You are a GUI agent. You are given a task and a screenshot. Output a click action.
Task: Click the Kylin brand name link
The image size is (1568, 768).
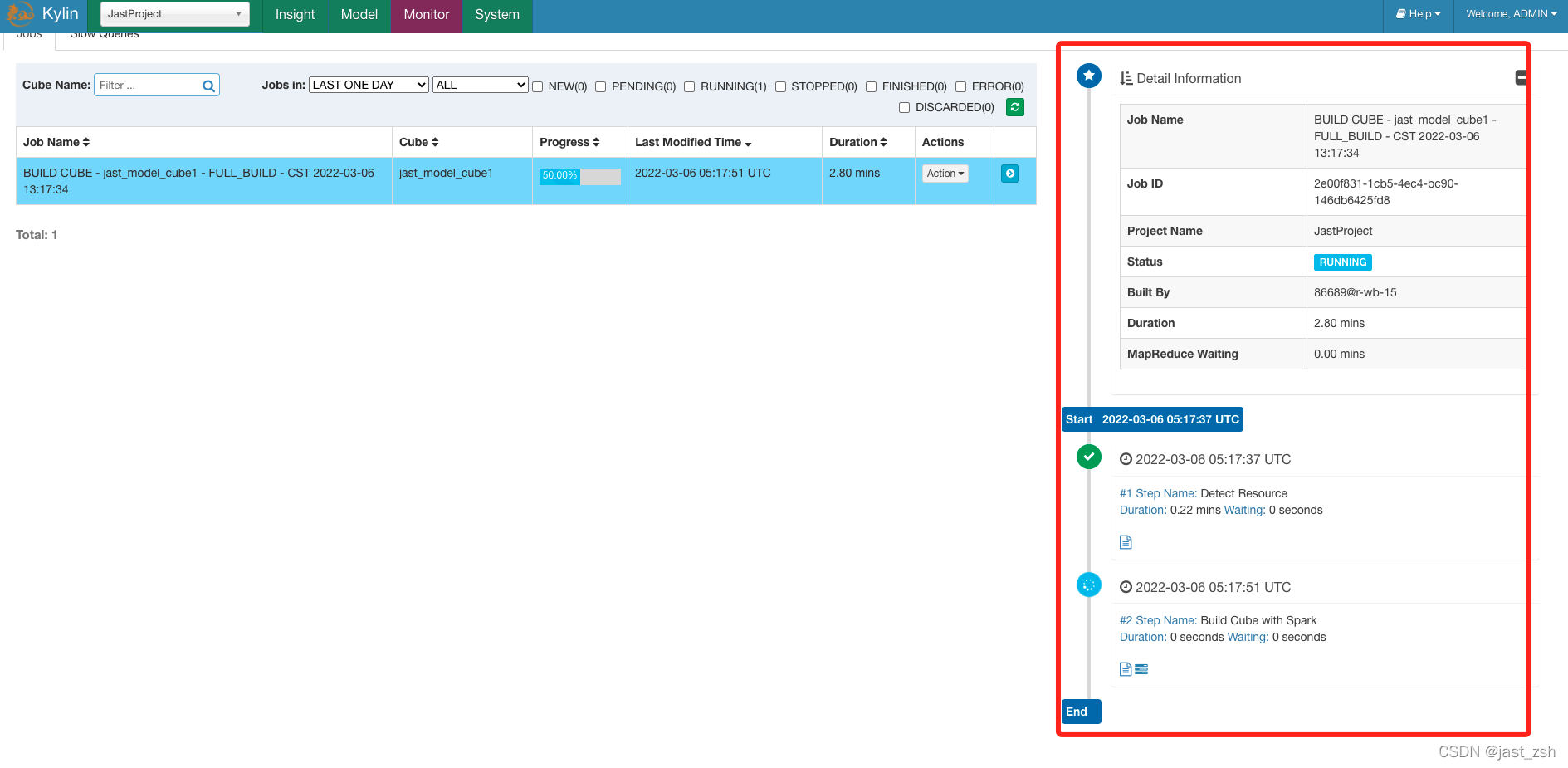[61, 14]
